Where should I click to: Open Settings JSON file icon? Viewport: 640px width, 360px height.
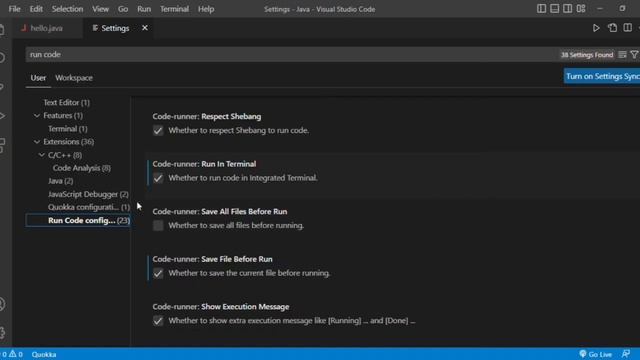(612, 28)
